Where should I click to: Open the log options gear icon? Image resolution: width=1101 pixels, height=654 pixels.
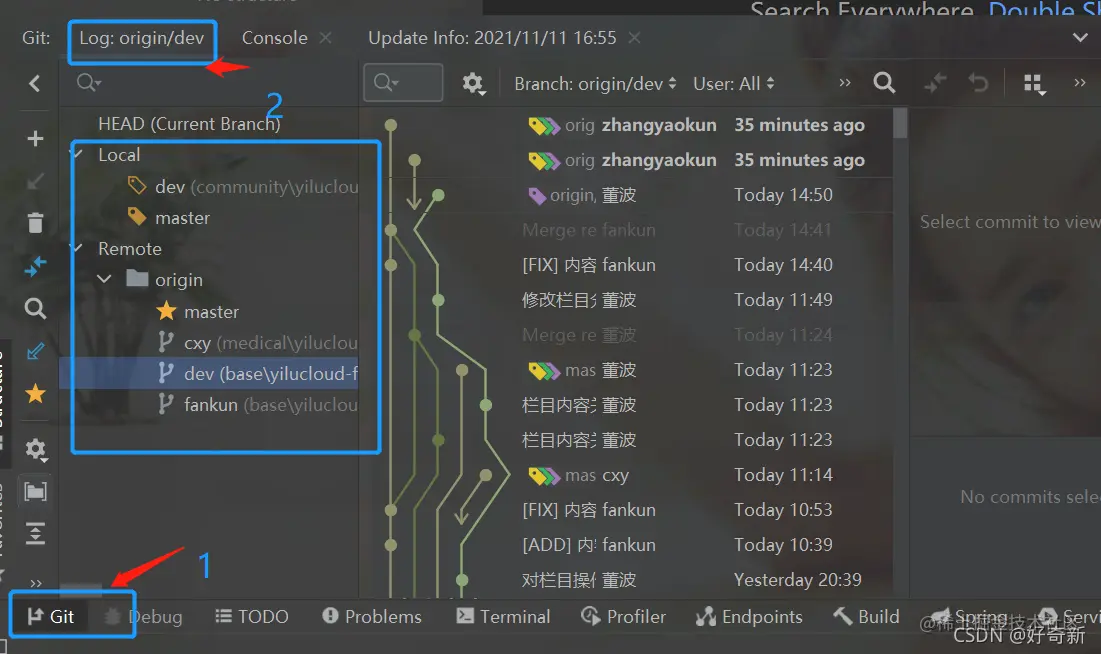click(x=474, y=84)
